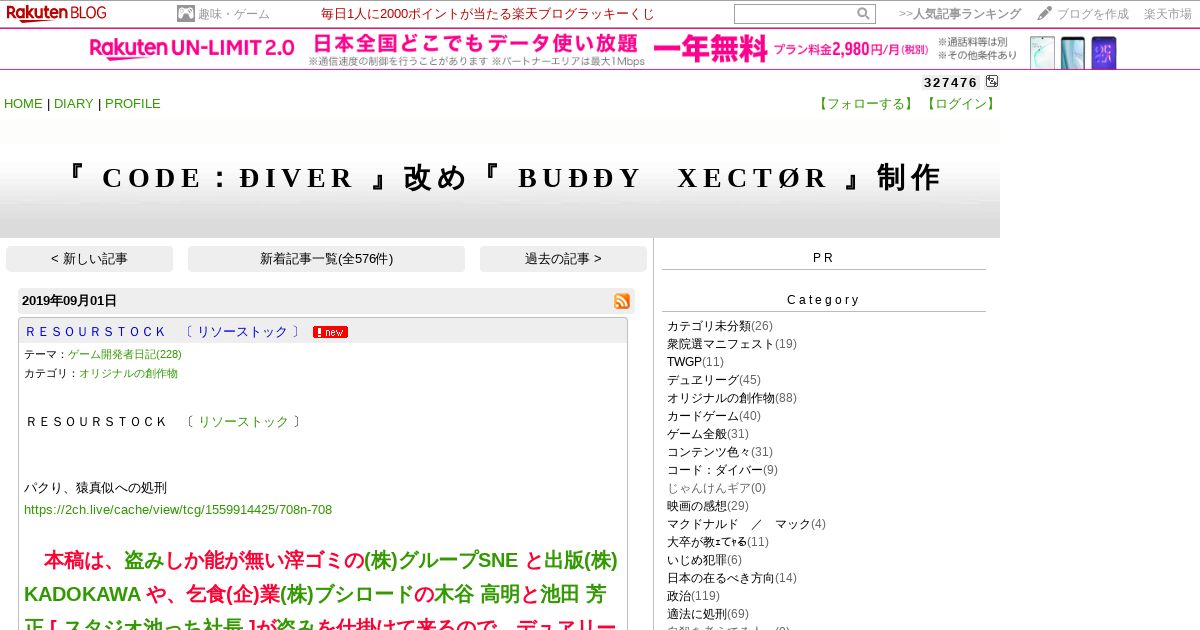This screenshot has width=1200, height=630.
Task: Open 政治(119) category
Action: [693, 596]
